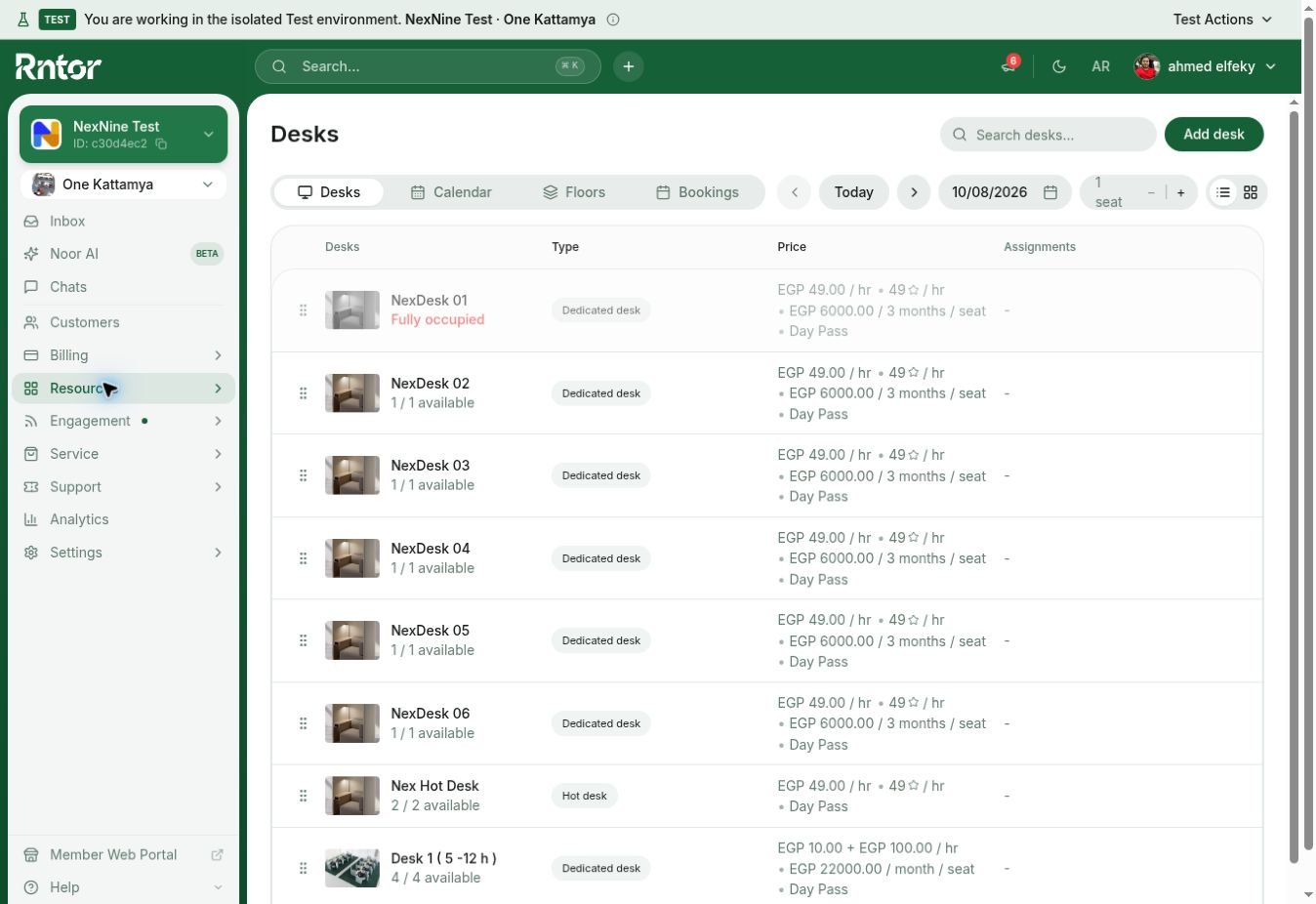Go to the next day arrow
Image resolution: width=1316 pixels, height=904 pixels.
coord(914,192)
